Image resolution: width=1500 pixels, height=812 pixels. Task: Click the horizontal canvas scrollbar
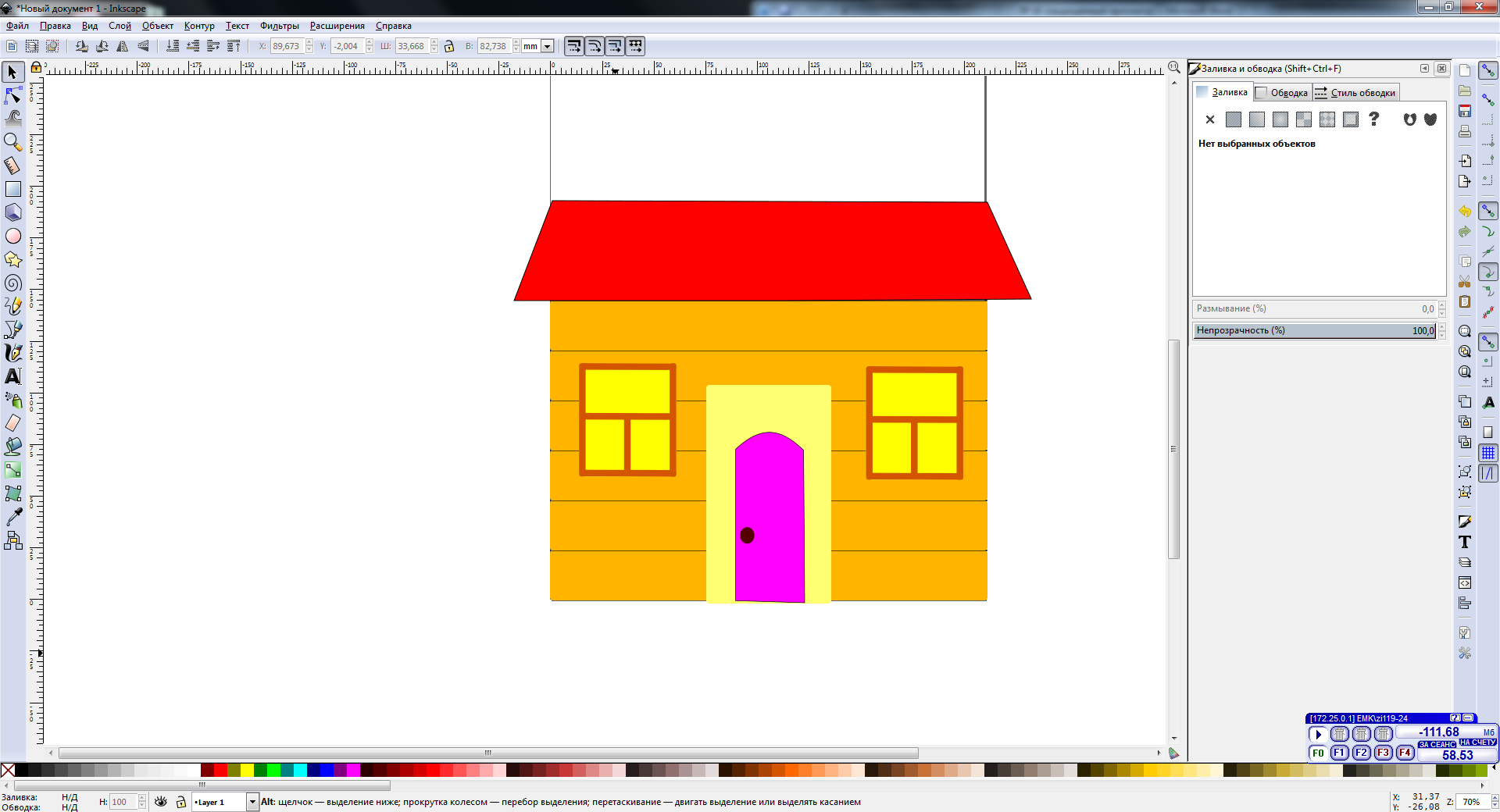coord(488,753)
